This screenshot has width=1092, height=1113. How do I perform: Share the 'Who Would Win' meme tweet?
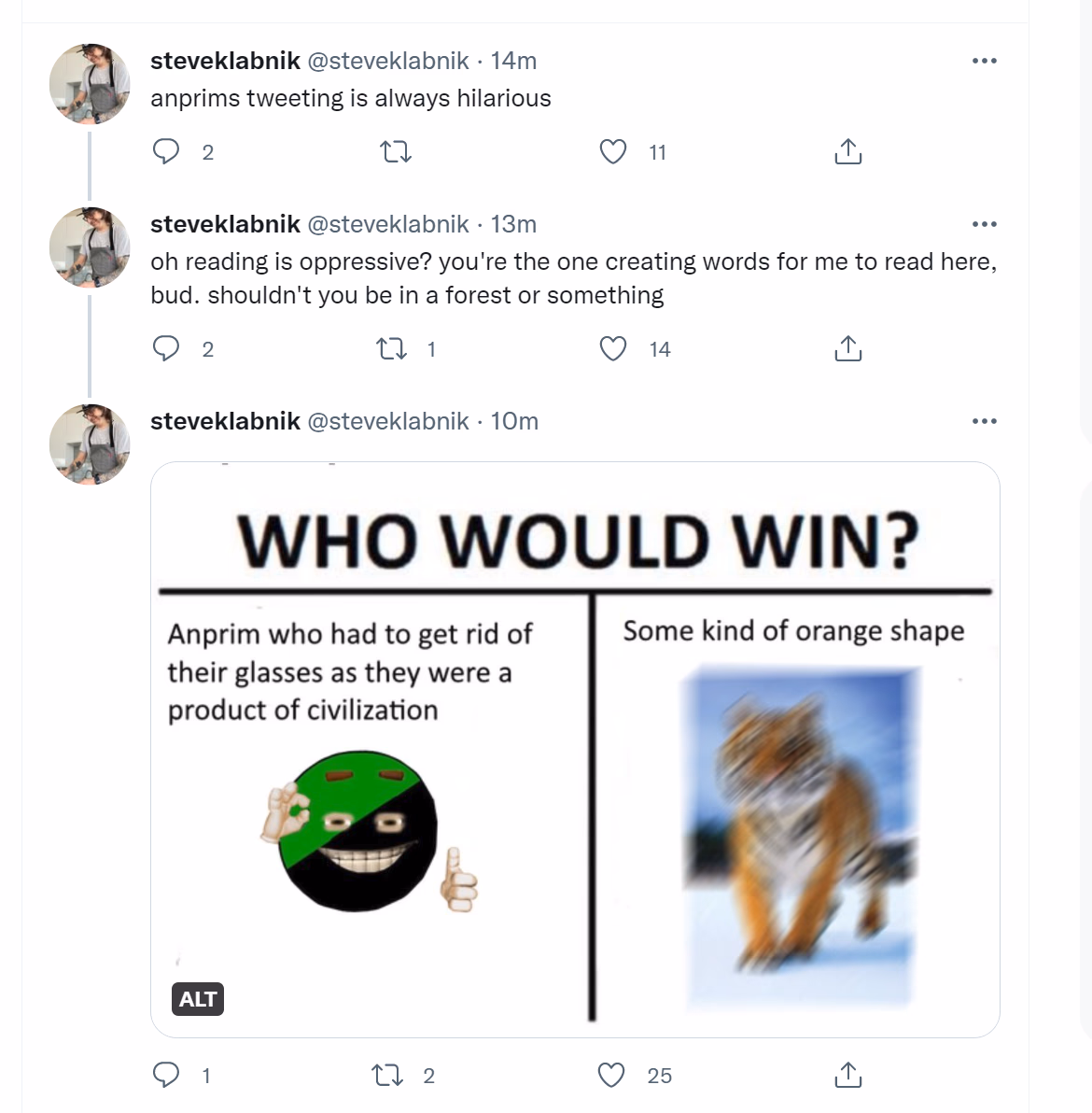[x=847, y=1075]
